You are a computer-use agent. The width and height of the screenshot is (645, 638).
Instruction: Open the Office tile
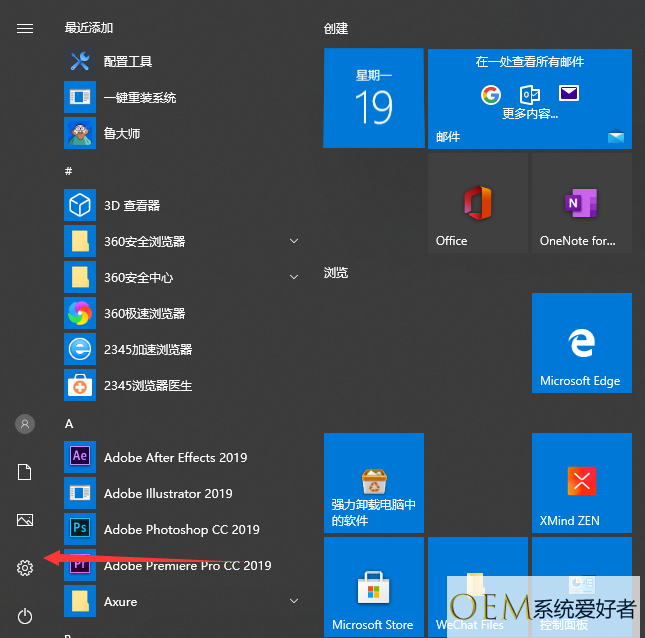(478, 203)
